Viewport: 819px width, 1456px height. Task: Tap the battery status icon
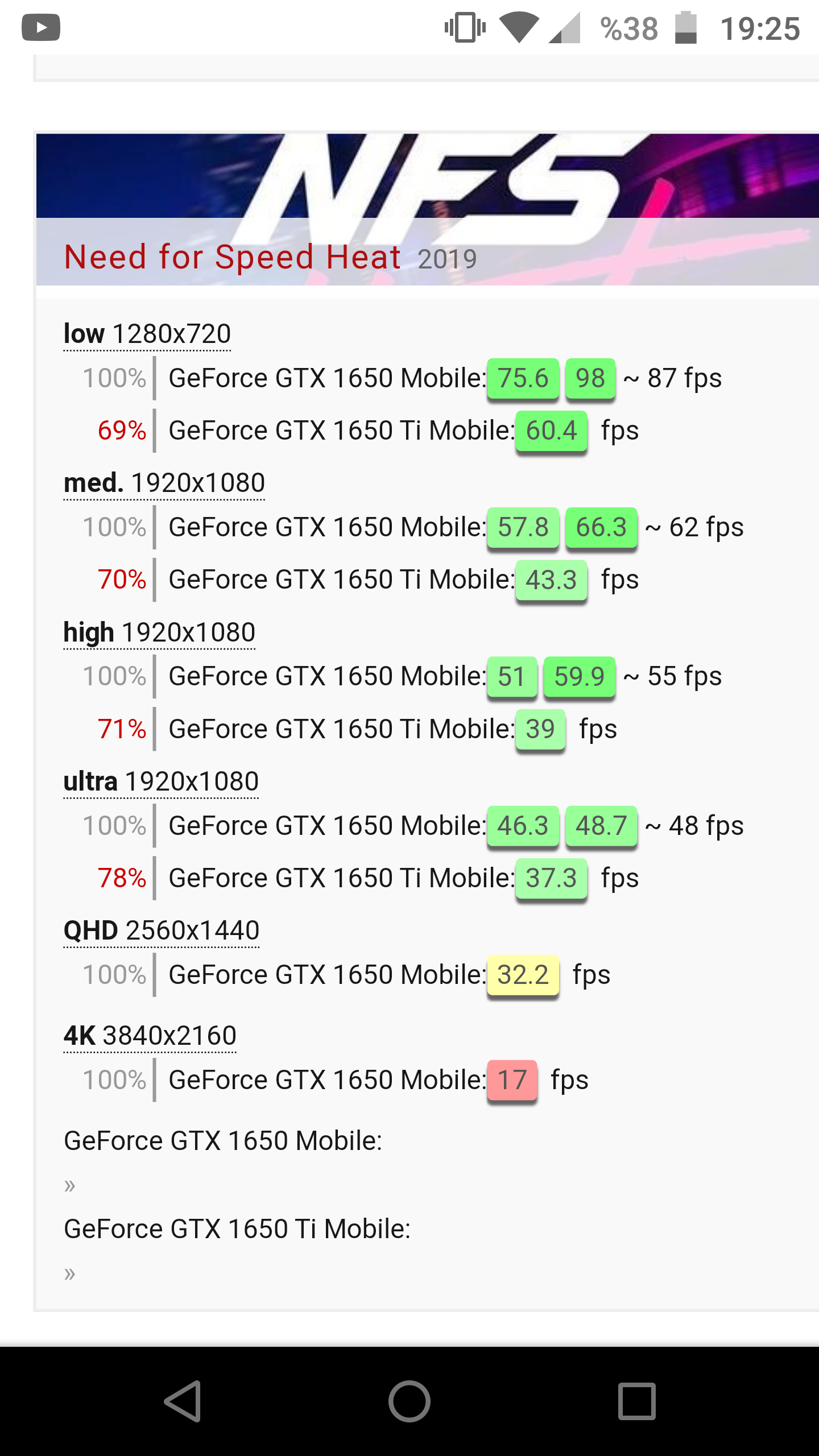click(x=686, y=27)
